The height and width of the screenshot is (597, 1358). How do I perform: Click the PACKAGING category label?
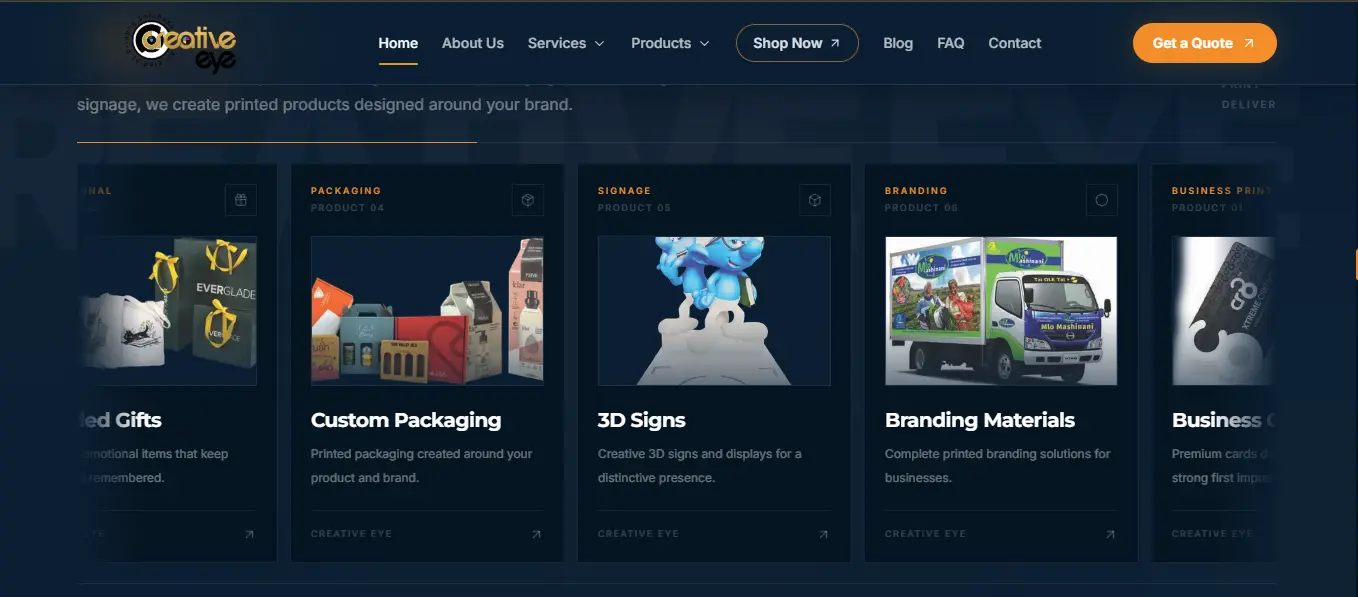(x=346, y=190)
